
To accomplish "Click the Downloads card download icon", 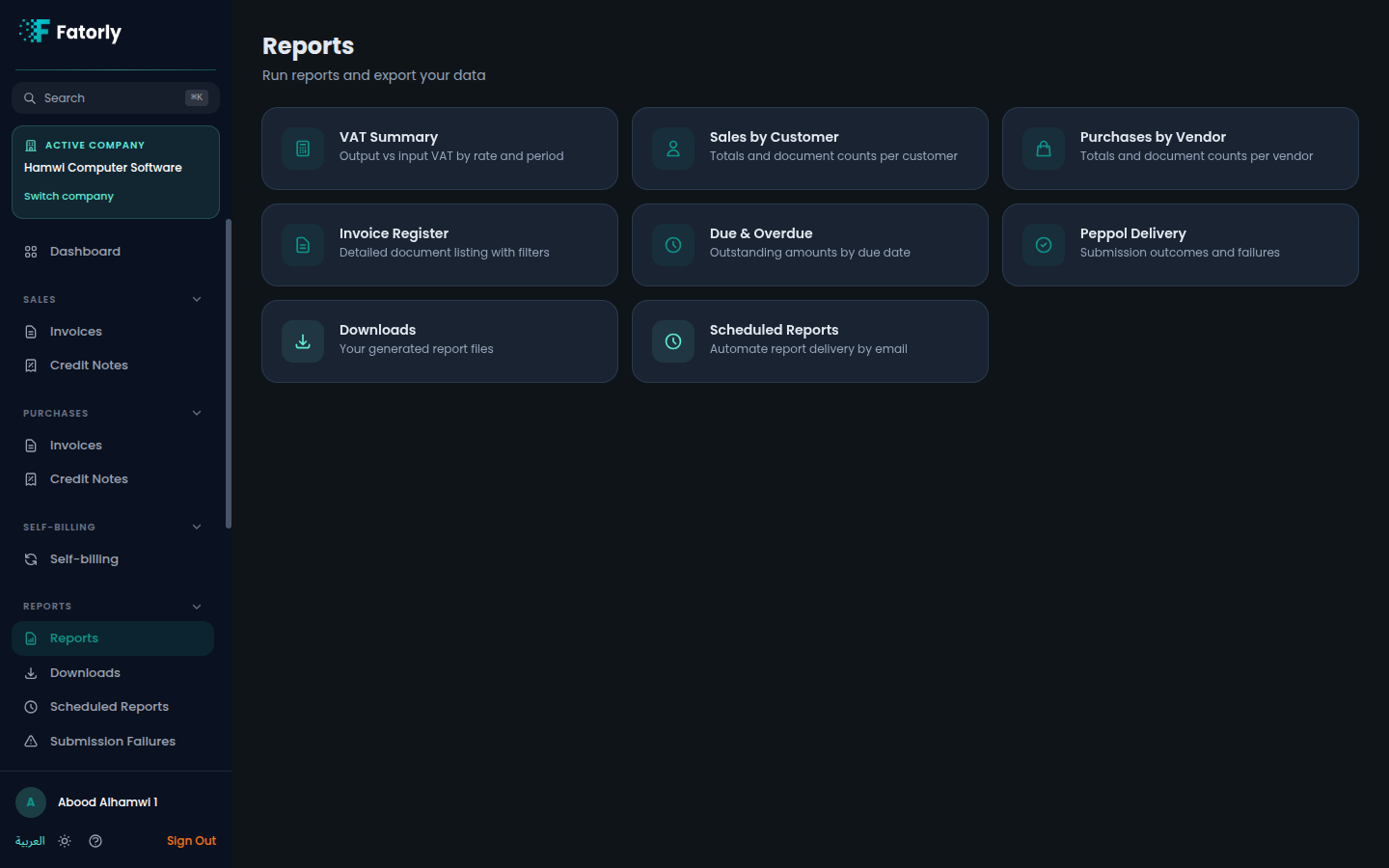I will coord(303,341).
